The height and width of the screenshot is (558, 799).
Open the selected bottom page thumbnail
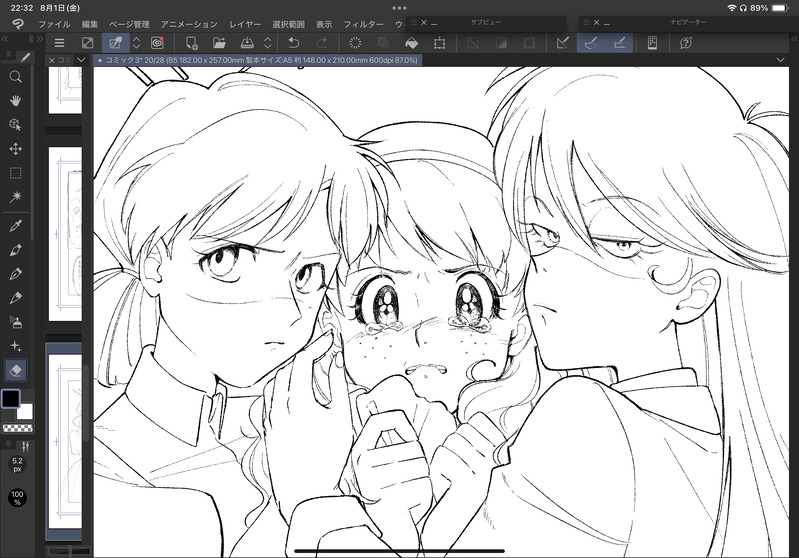pos(65,442)
